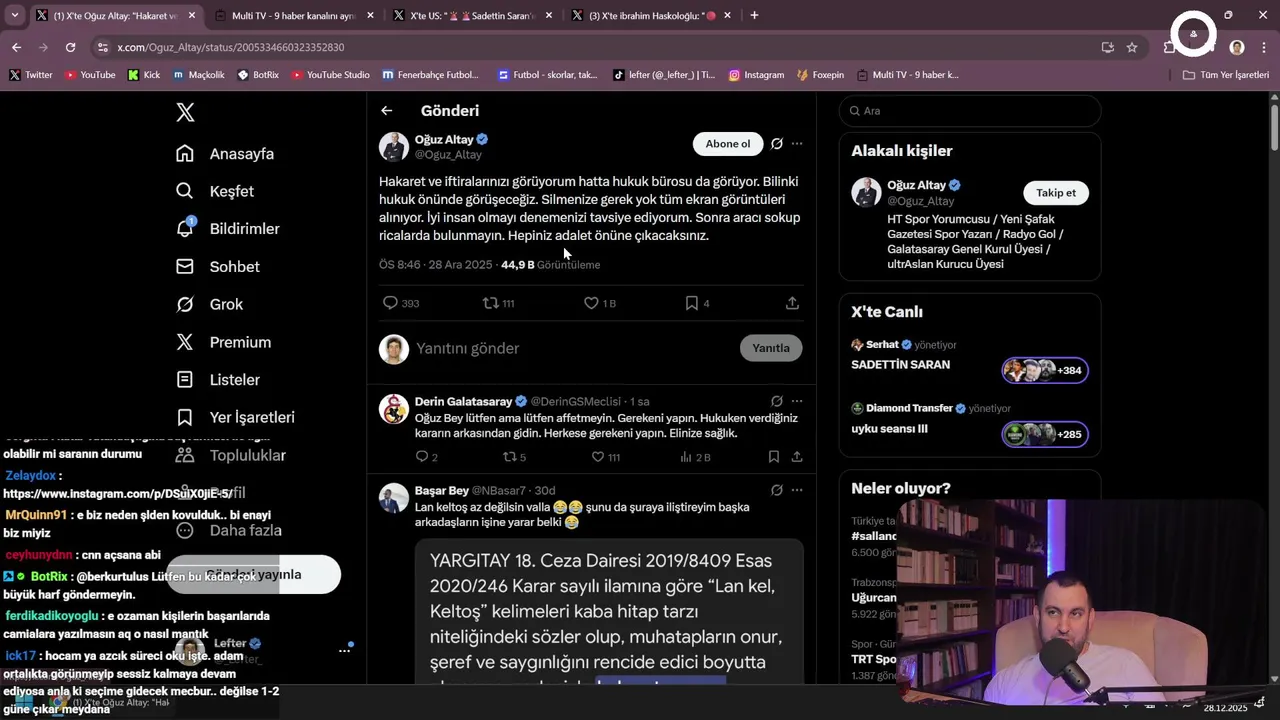1280x720 pixels.
Task: Switch to Multi TV browser tab
Action: coord(293,15)
